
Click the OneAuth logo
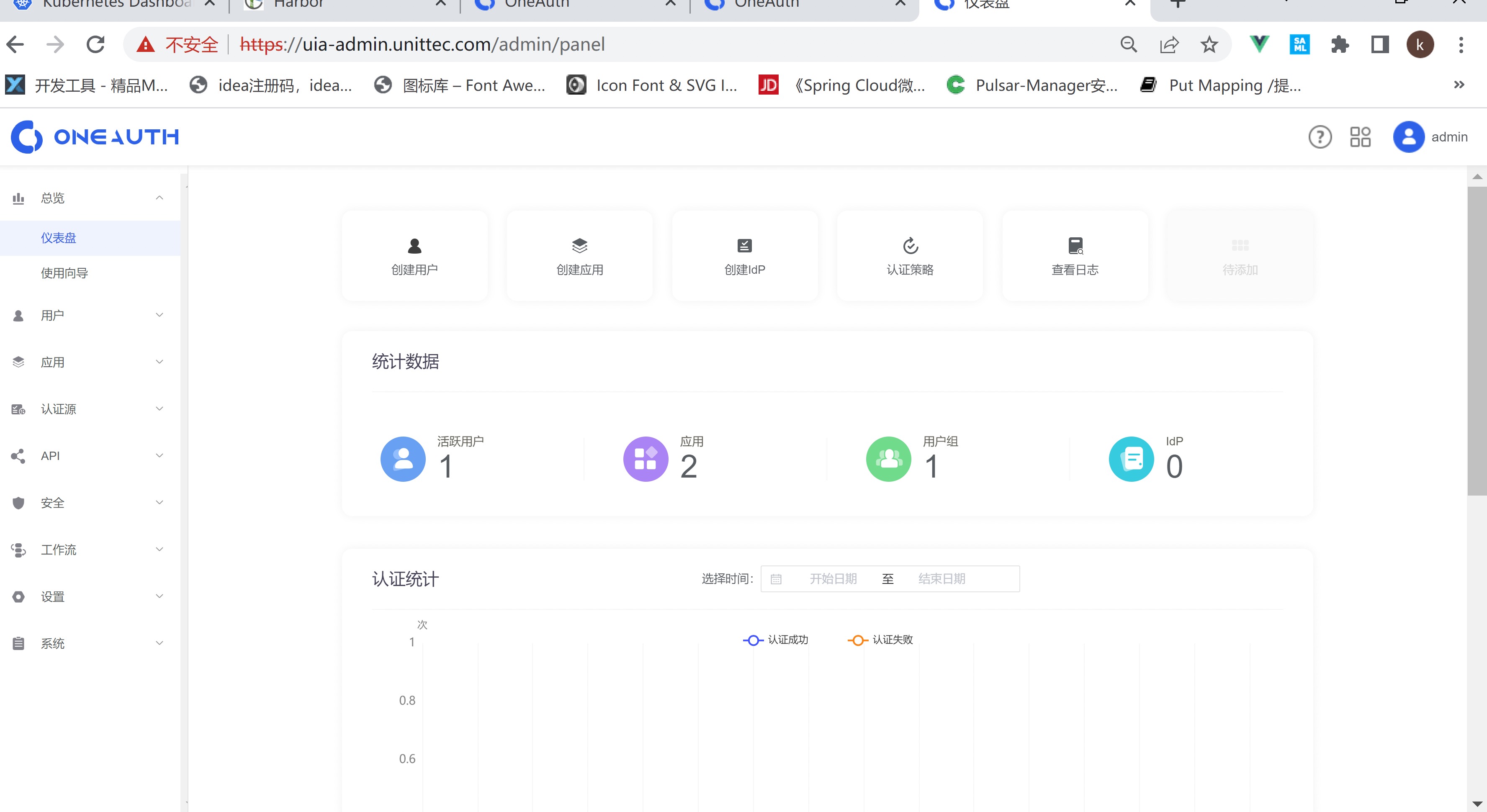tap(95, 137)
